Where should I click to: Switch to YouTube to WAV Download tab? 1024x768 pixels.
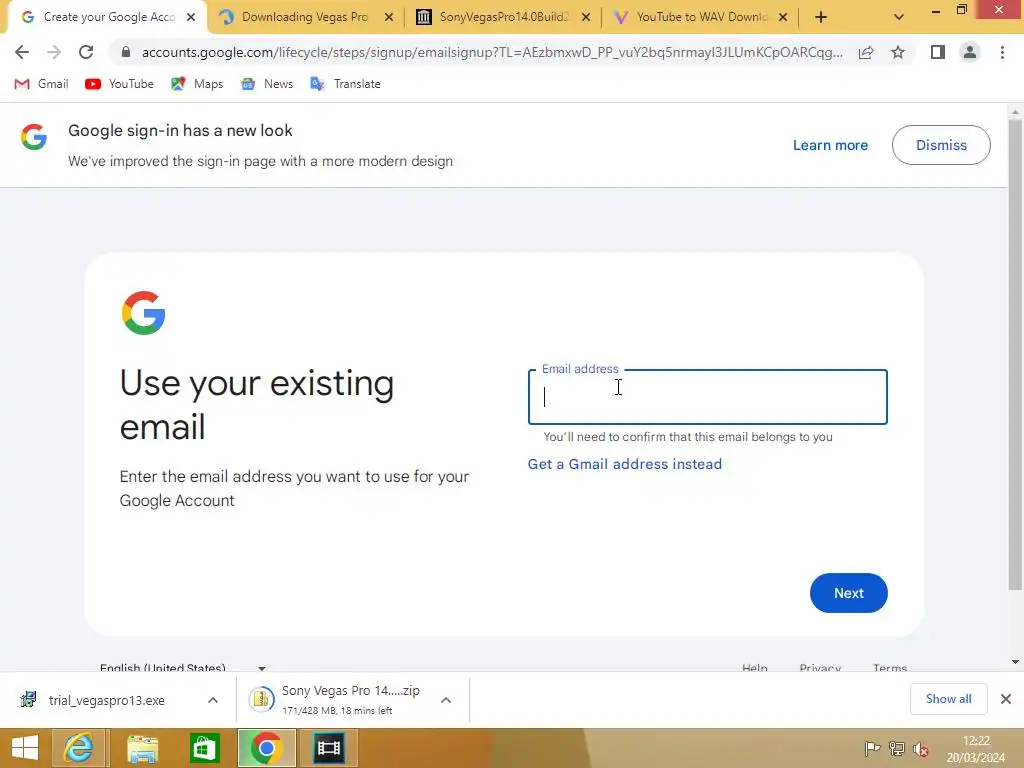pos(701,17)
